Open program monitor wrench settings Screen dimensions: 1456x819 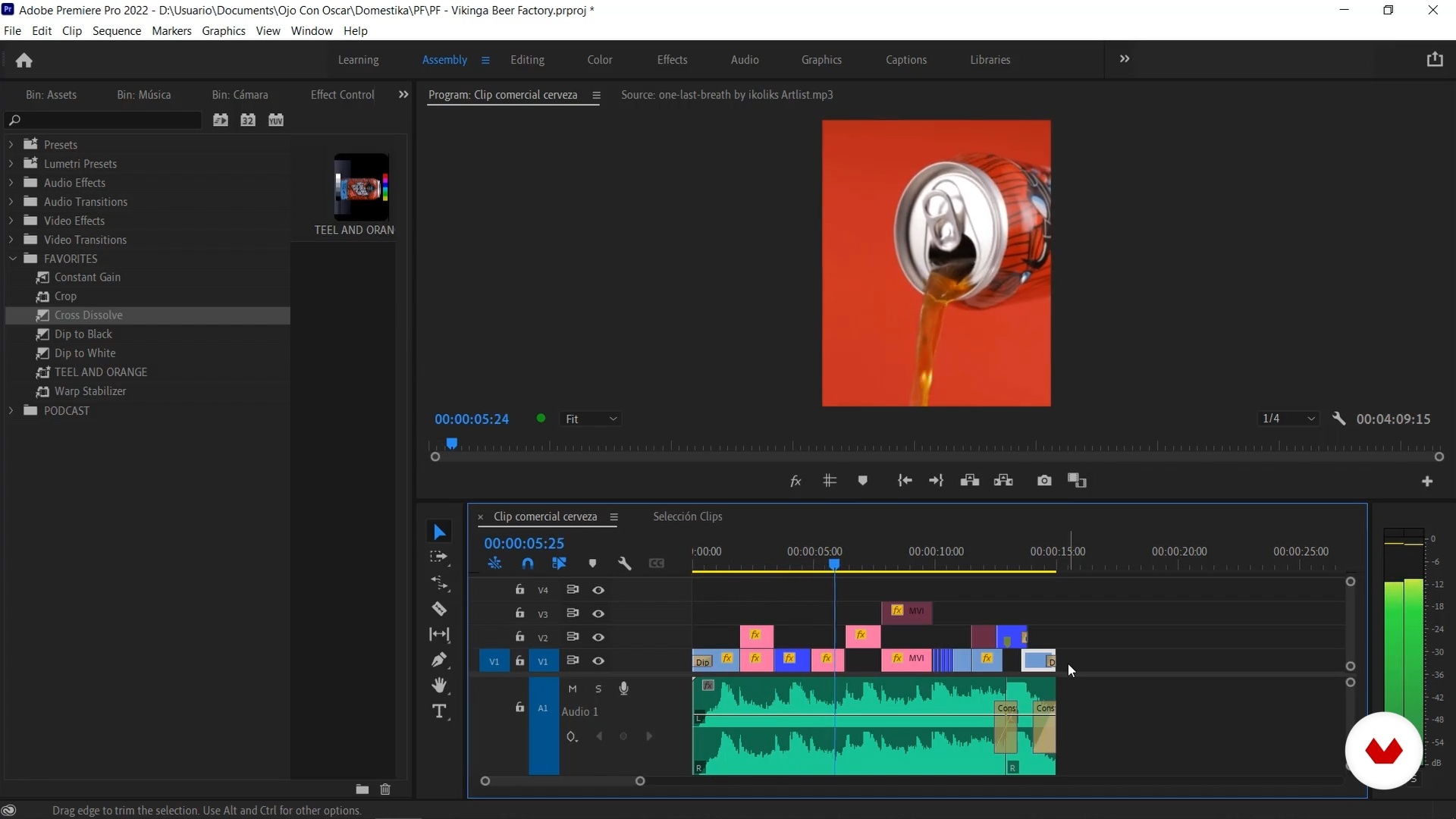tap(1339, 419)
